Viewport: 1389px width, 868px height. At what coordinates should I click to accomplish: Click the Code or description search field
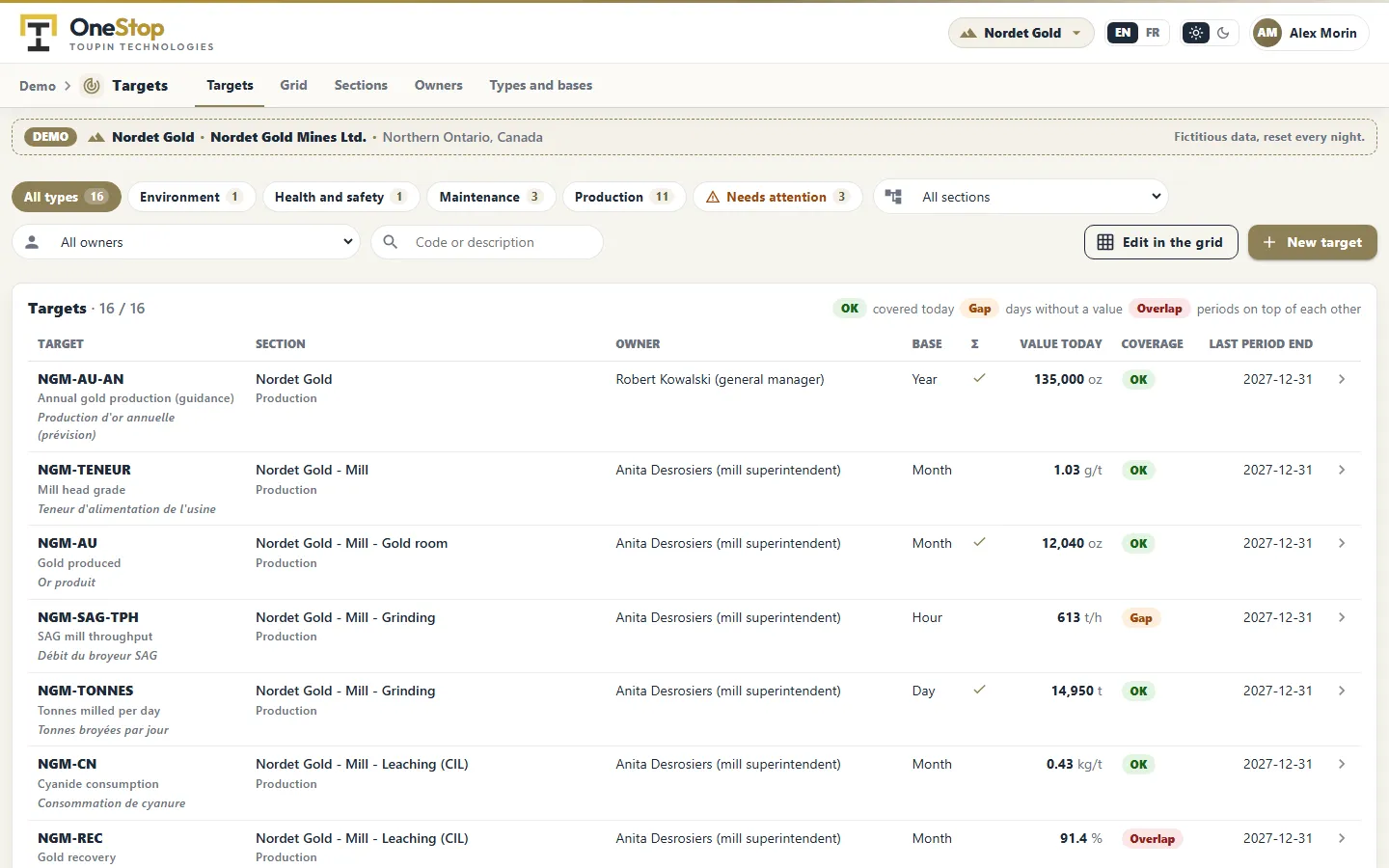pos(487,242)
